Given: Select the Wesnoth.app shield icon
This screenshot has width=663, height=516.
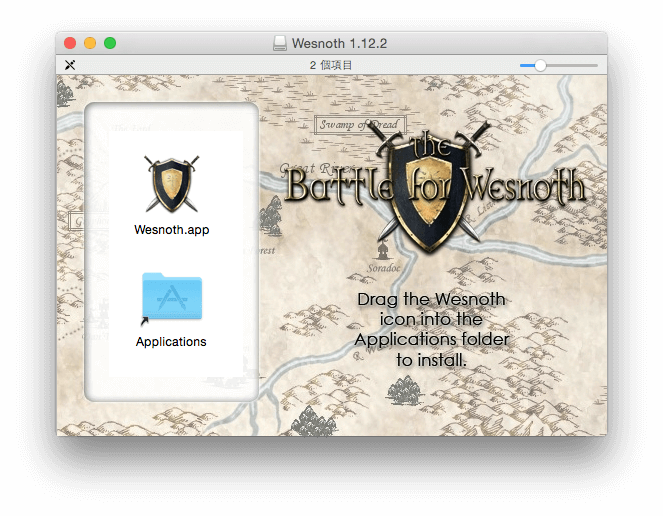Looking at the screenshot, I should pos(172,184).
